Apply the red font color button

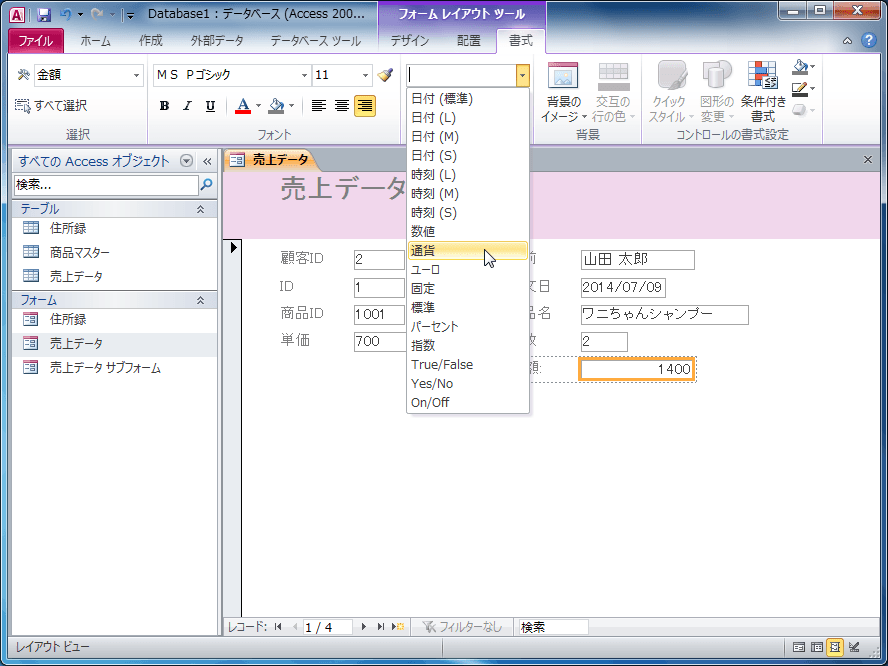(x=243, y=106)
